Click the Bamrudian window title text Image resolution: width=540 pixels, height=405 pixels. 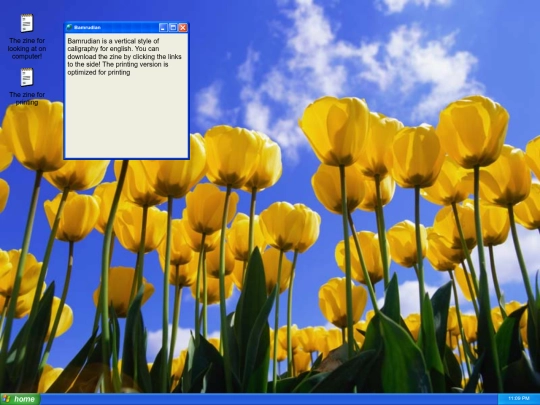87,27
